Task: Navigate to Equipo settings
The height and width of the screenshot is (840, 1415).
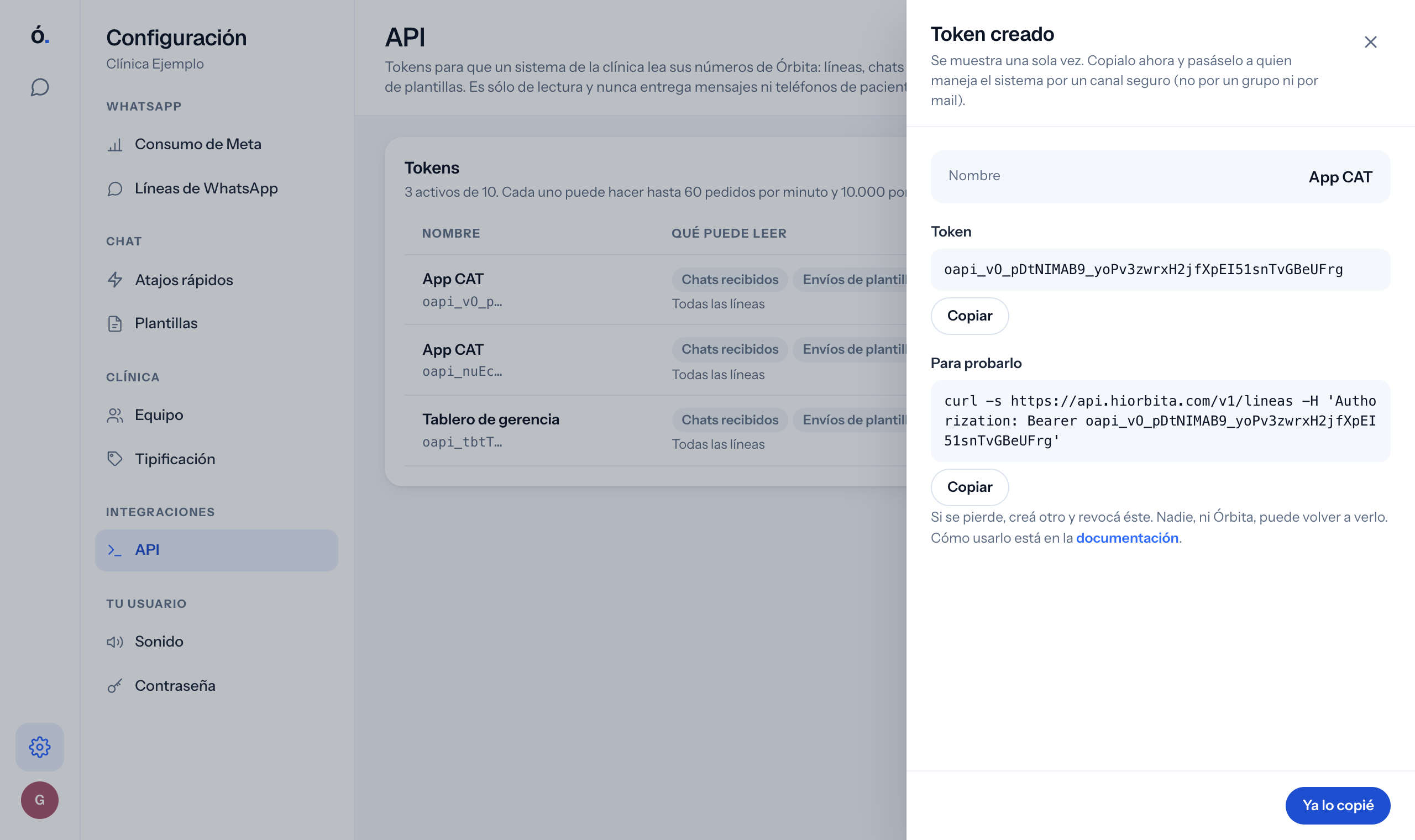Action: (x=217, y=416)
